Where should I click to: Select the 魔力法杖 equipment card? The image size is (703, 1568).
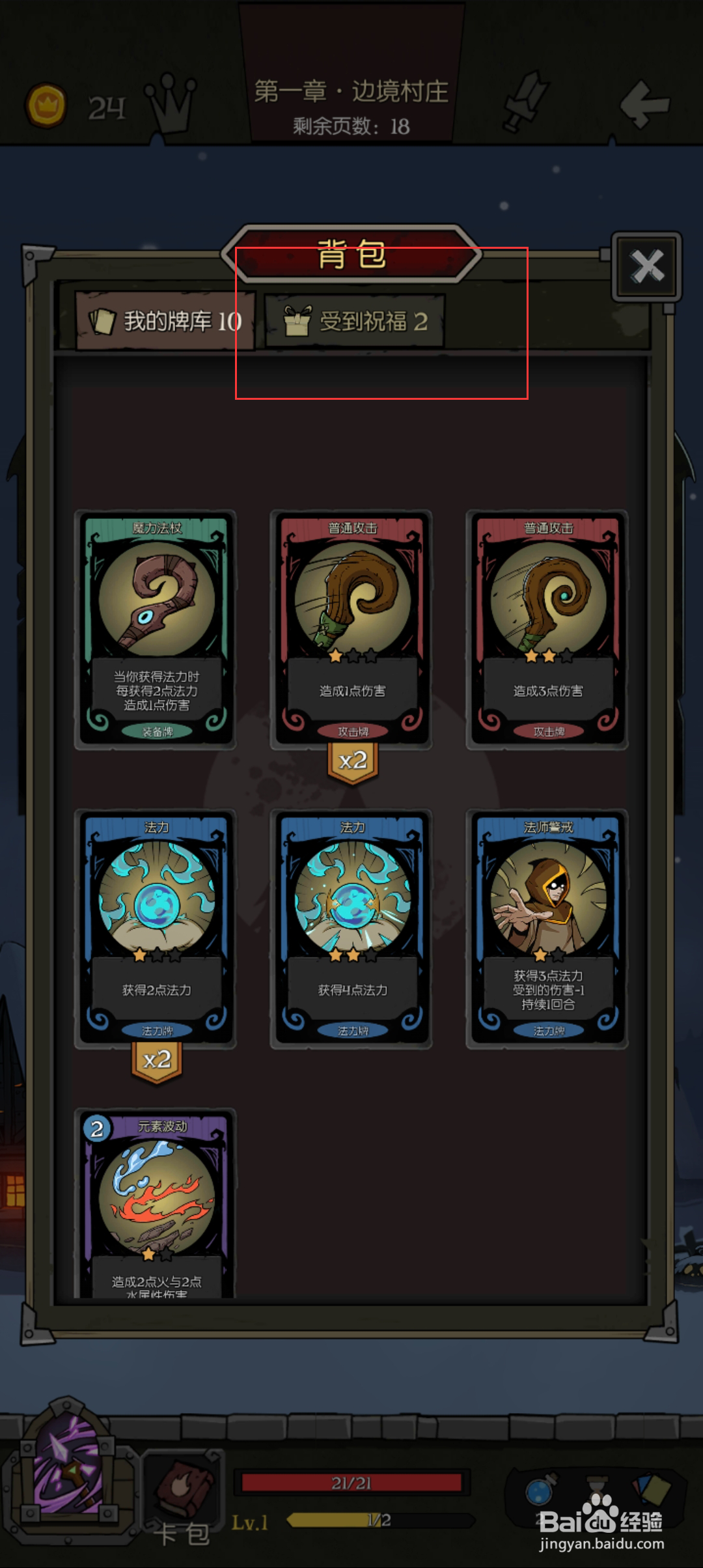156,630
